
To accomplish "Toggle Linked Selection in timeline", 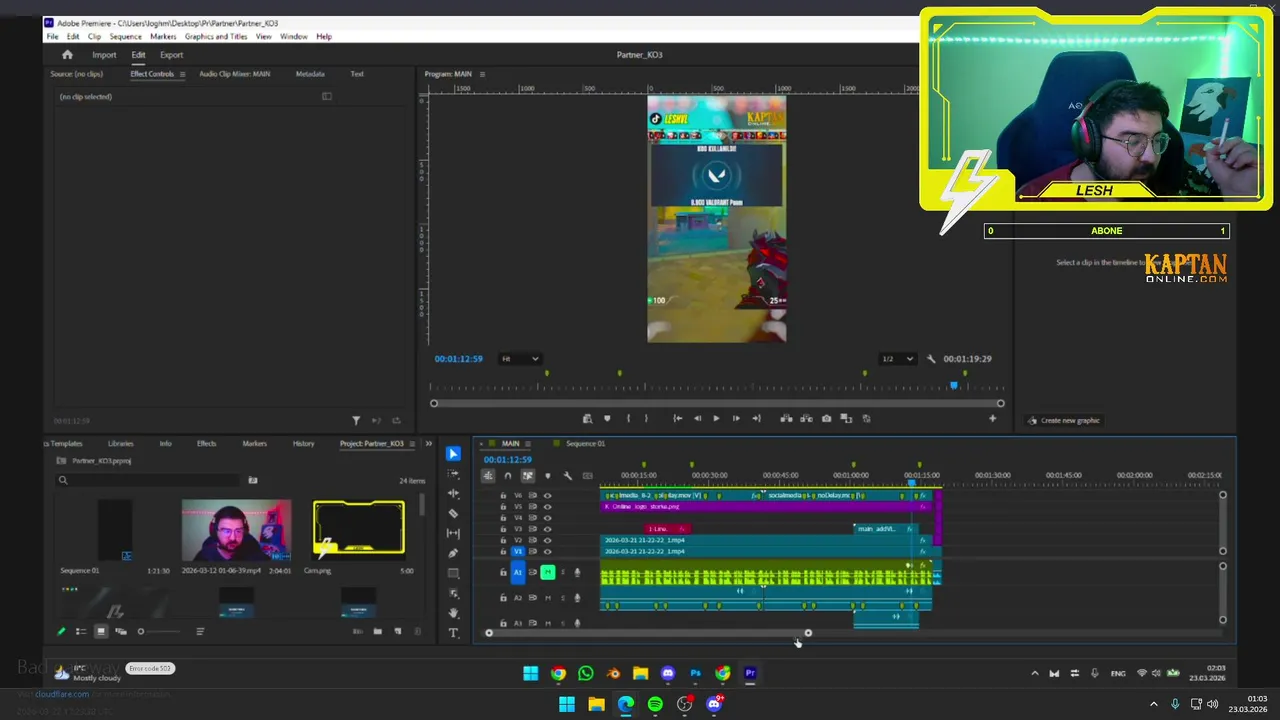I will (x=527, y=476).
